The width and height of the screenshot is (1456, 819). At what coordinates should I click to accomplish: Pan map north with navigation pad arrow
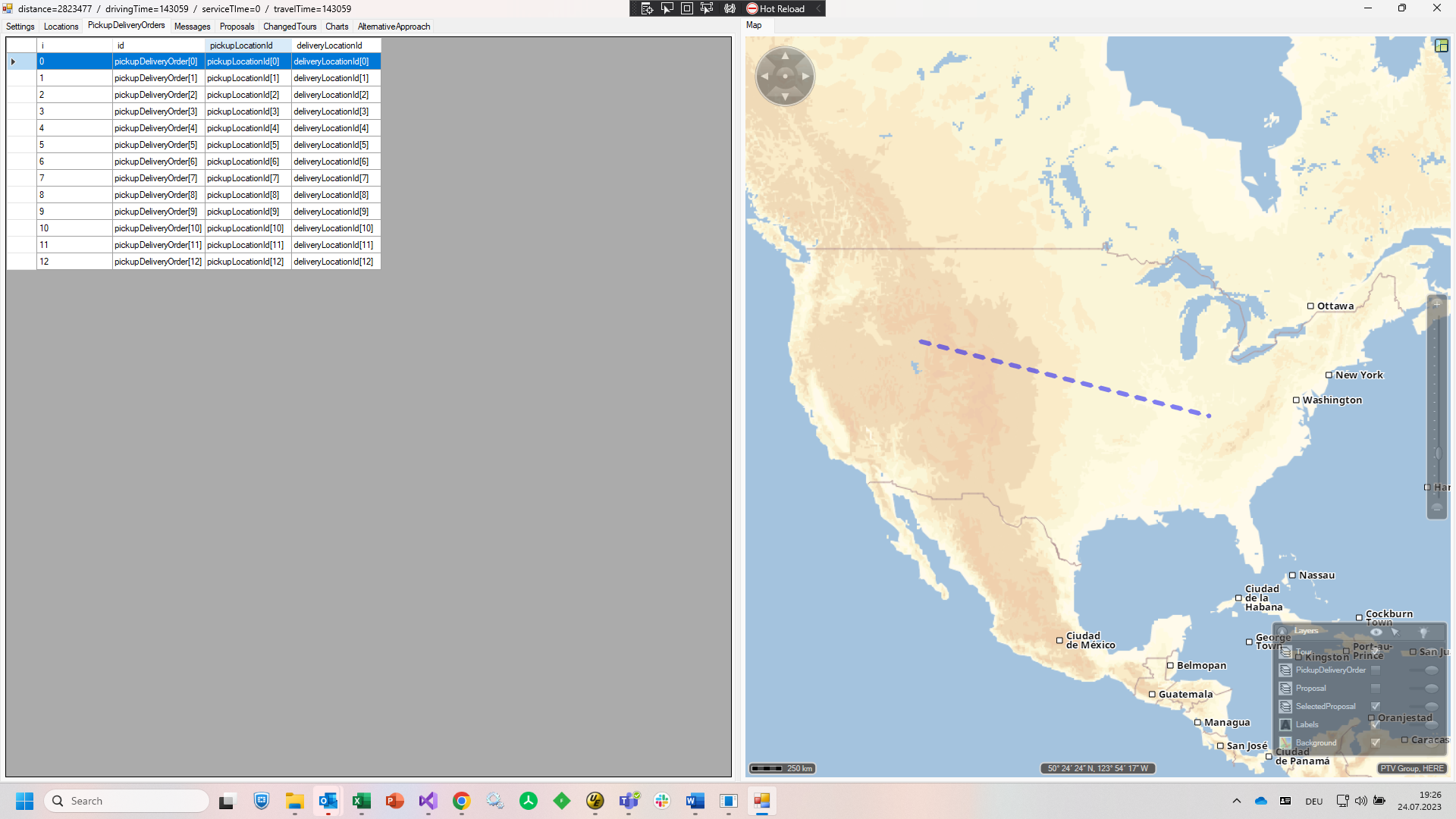tap(785, 56)
